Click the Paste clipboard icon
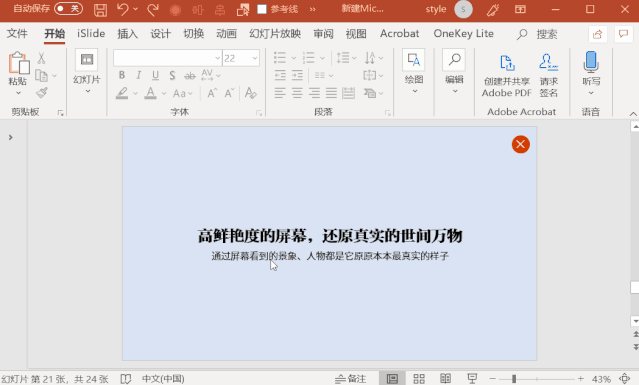The width and height of the screenshot is (639, 385). (18, 64)
